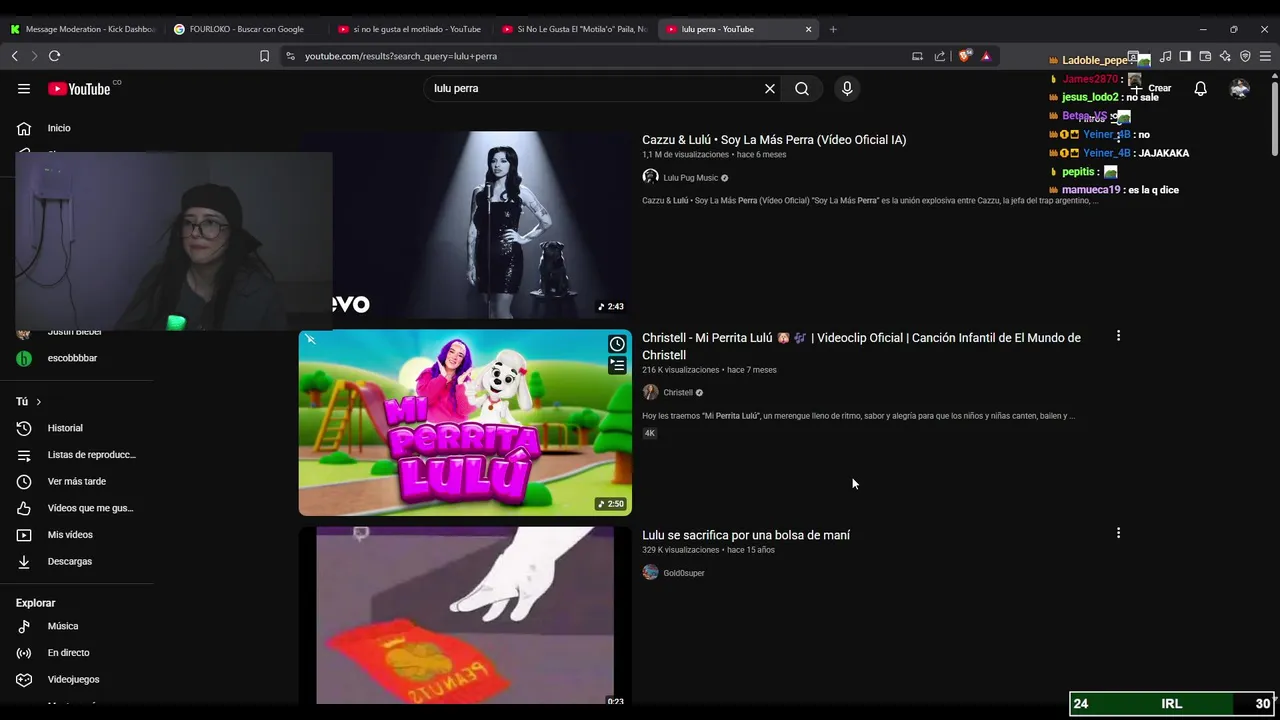Viewport: 1280px width, 720px height.
Task: Visit Gold0super channel link
Action: (684, 573)
